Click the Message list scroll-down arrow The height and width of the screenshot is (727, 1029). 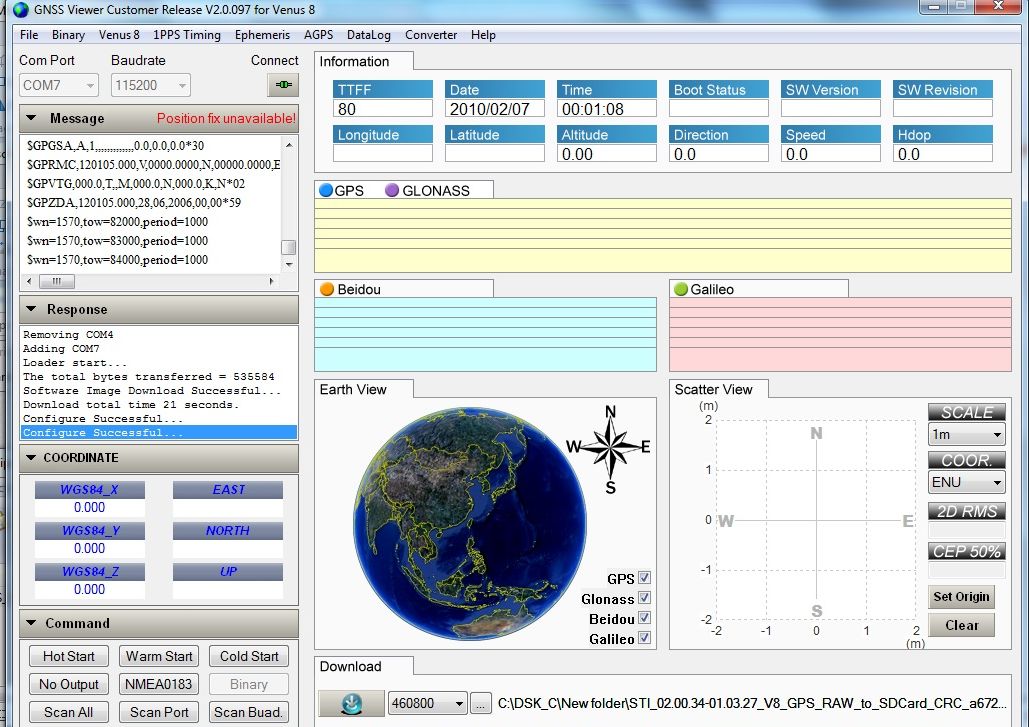tap(289, 264)
